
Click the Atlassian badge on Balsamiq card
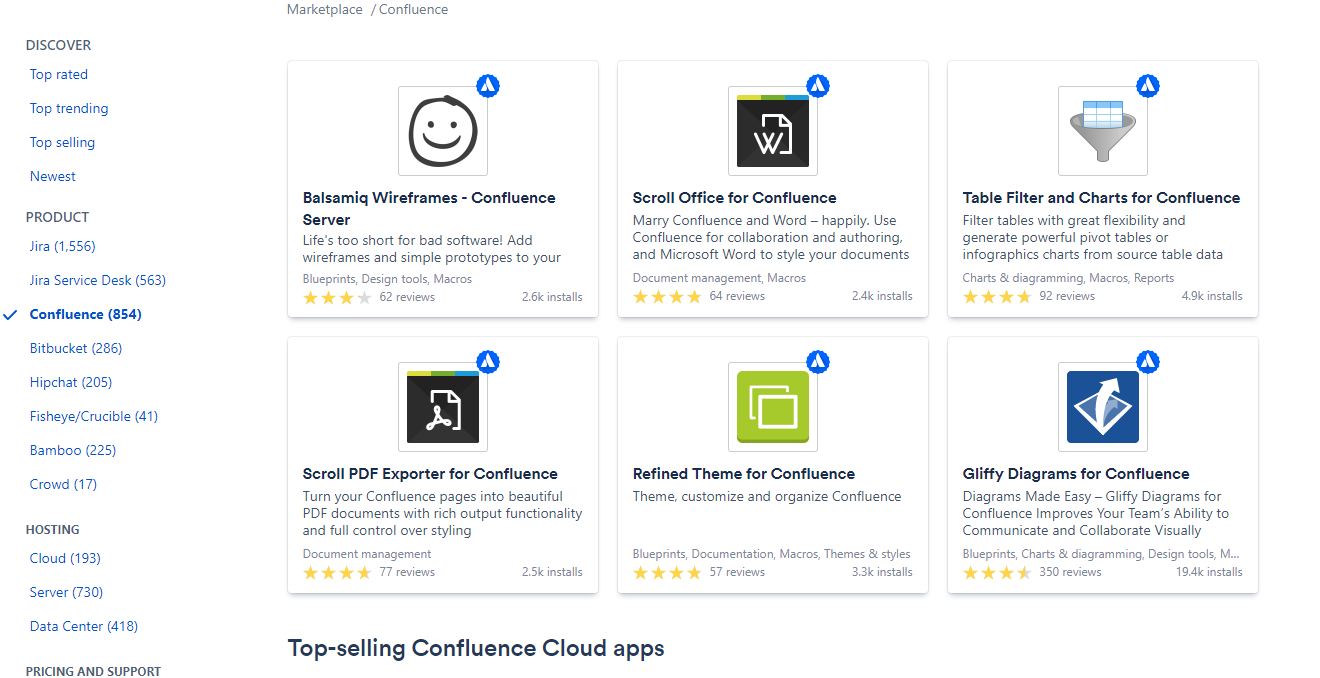(488, 85)
